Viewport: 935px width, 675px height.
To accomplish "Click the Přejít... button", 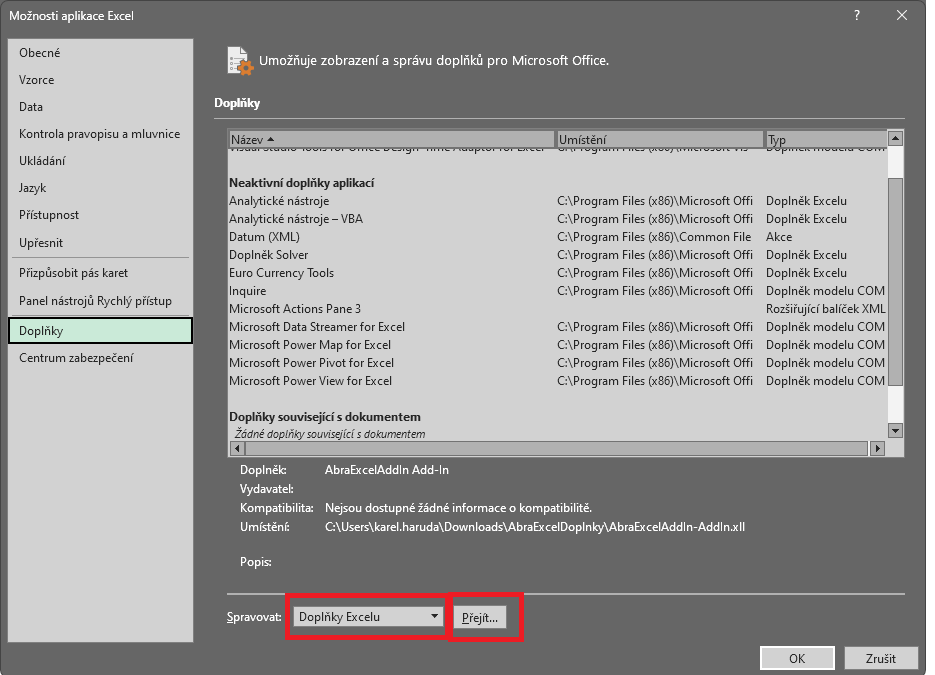I will click(480, 618).
